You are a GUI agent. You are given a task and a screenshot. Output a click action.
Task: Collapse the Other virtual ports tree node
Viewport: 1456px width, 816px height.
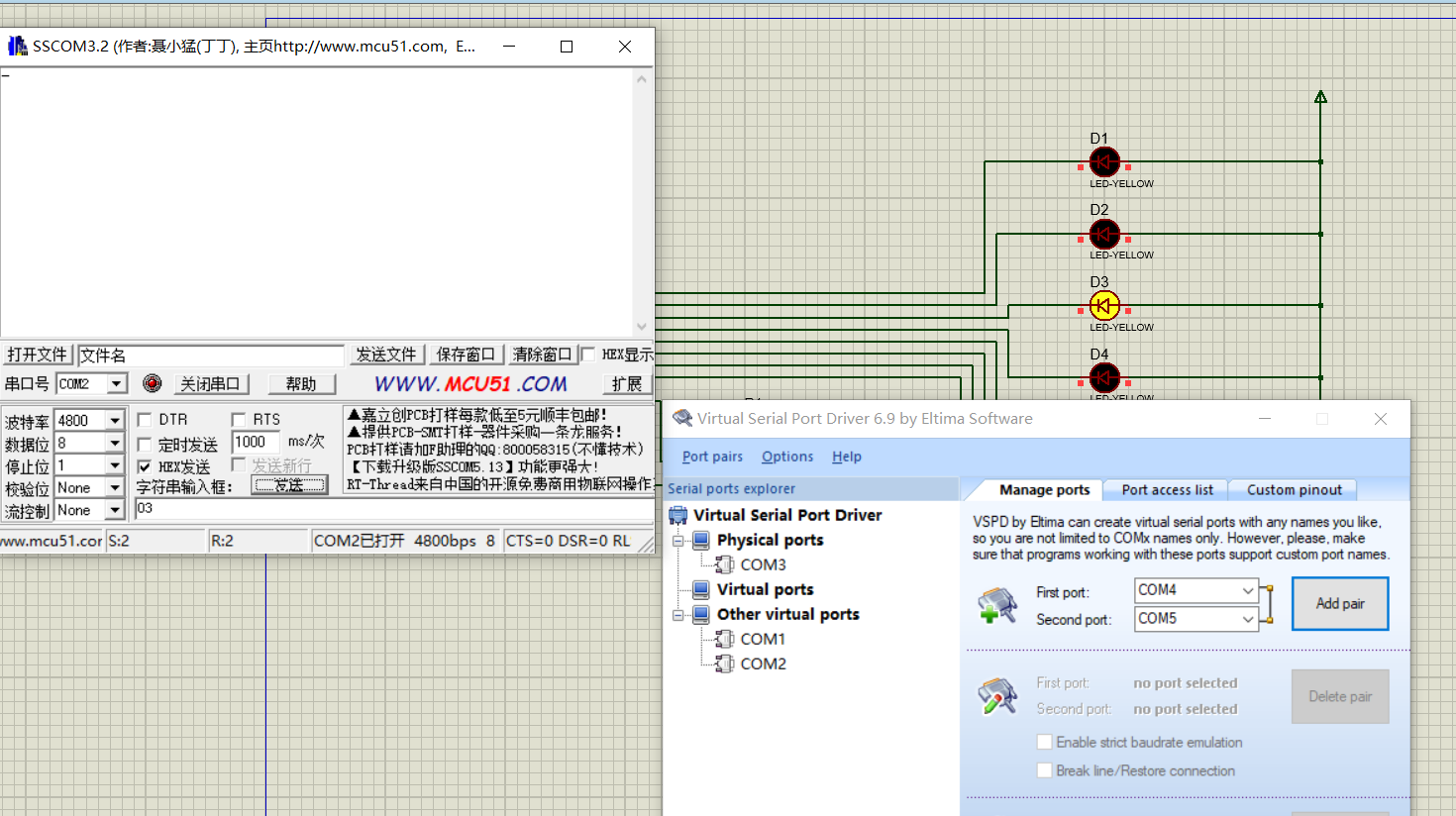(678, 615)
